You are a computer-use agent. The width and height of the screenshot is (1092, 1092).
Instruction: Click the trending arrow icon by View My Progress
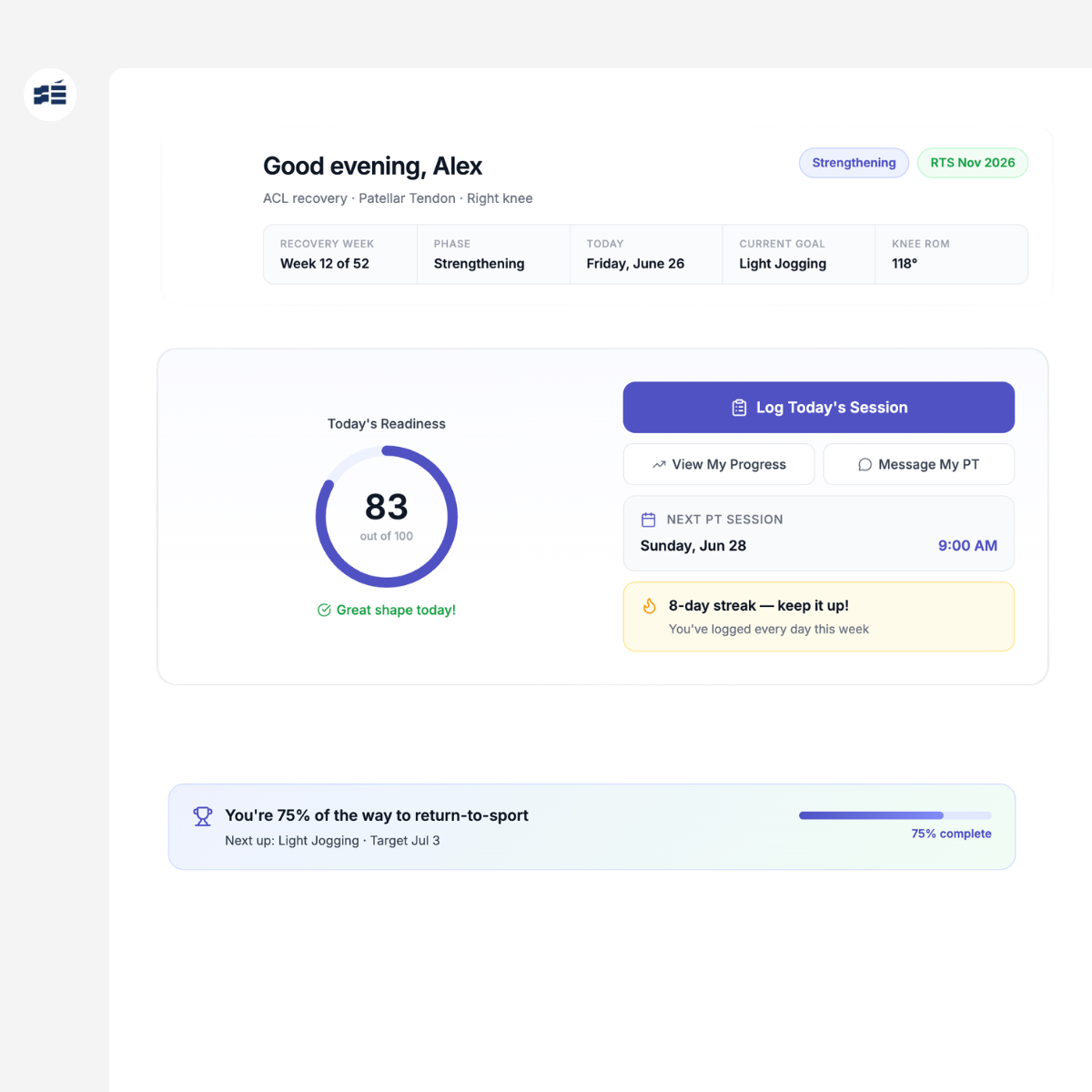tap(659, 464)
